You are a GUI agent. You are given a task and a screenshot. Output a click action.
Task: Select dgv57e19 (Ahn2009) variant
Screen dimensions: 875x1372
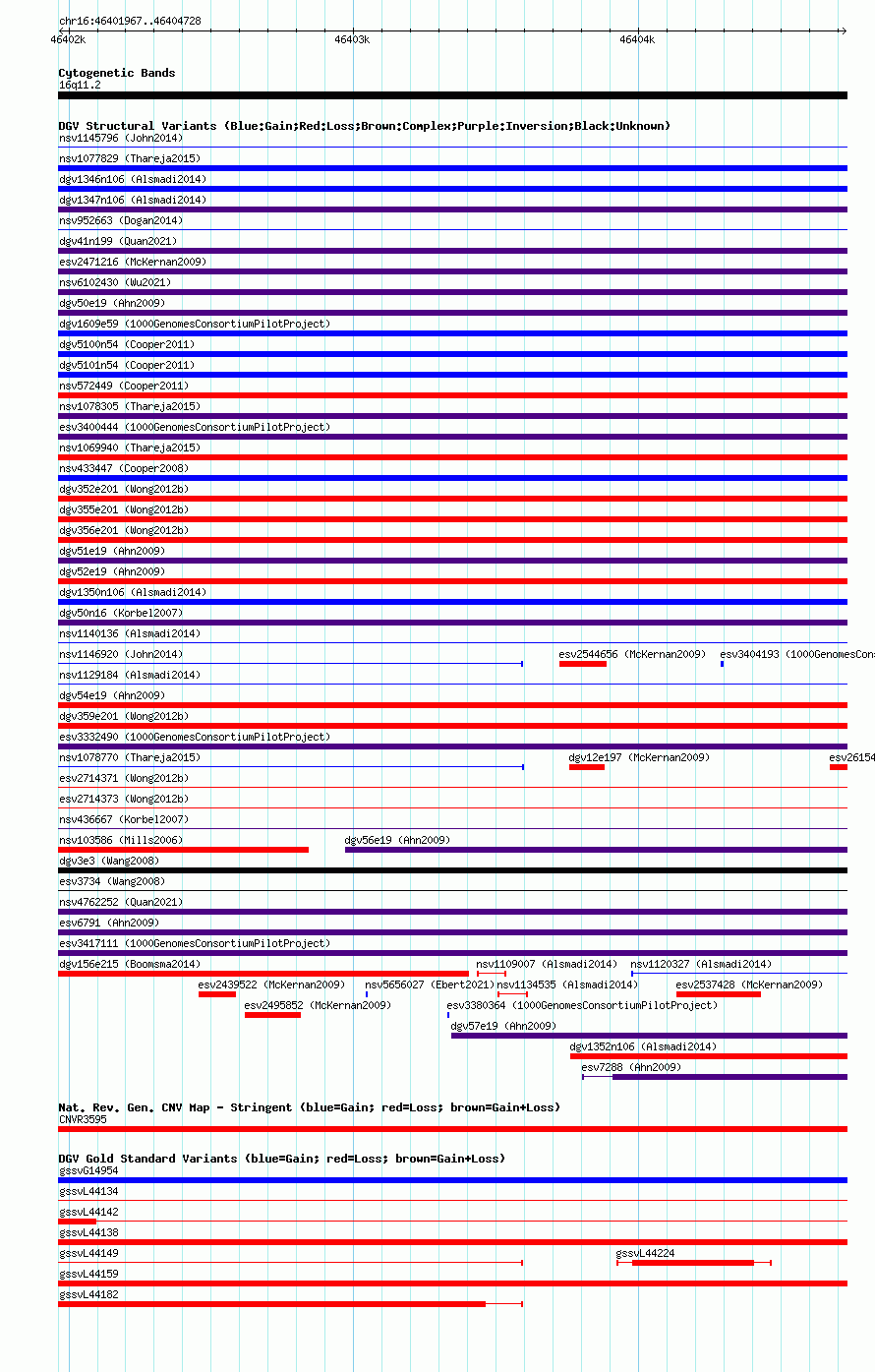[649, 1036]
